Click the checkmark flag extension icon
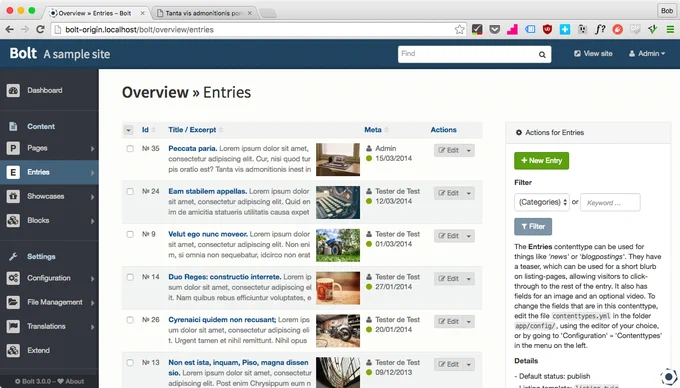 coord(477,29)
